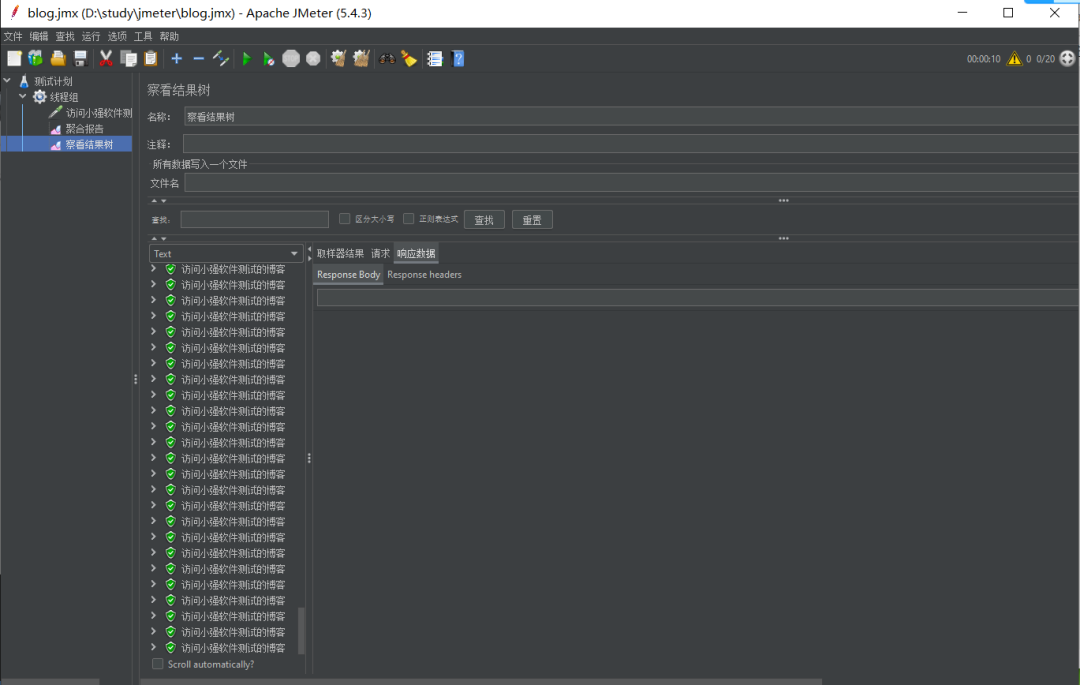The image size is (1080, 685).
Task: Collapse the 线程组 tree node arrow
Action: click(23, 96)
